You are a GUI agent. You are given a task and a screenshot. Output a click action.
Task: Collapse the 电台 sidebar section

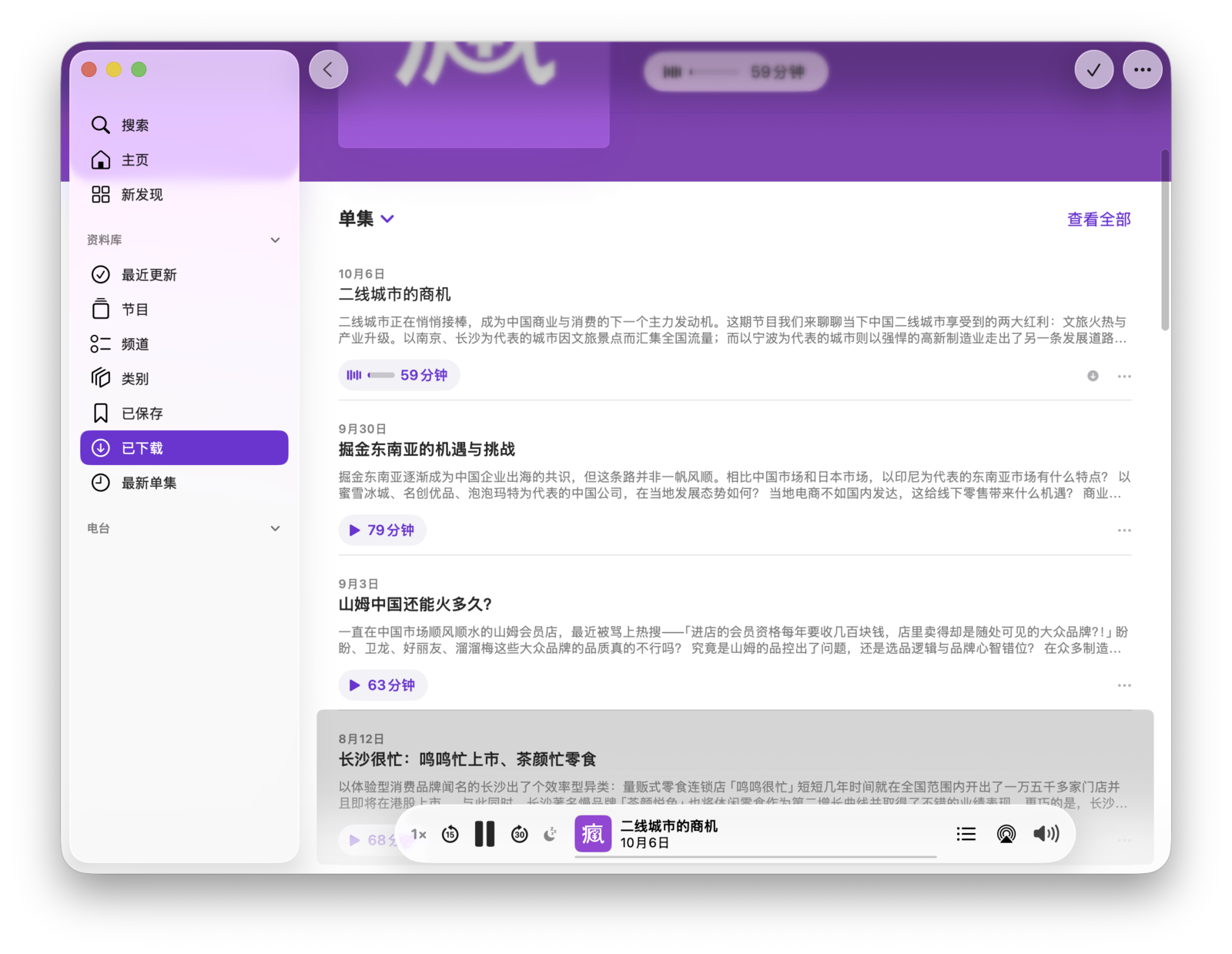coord(275,528)
